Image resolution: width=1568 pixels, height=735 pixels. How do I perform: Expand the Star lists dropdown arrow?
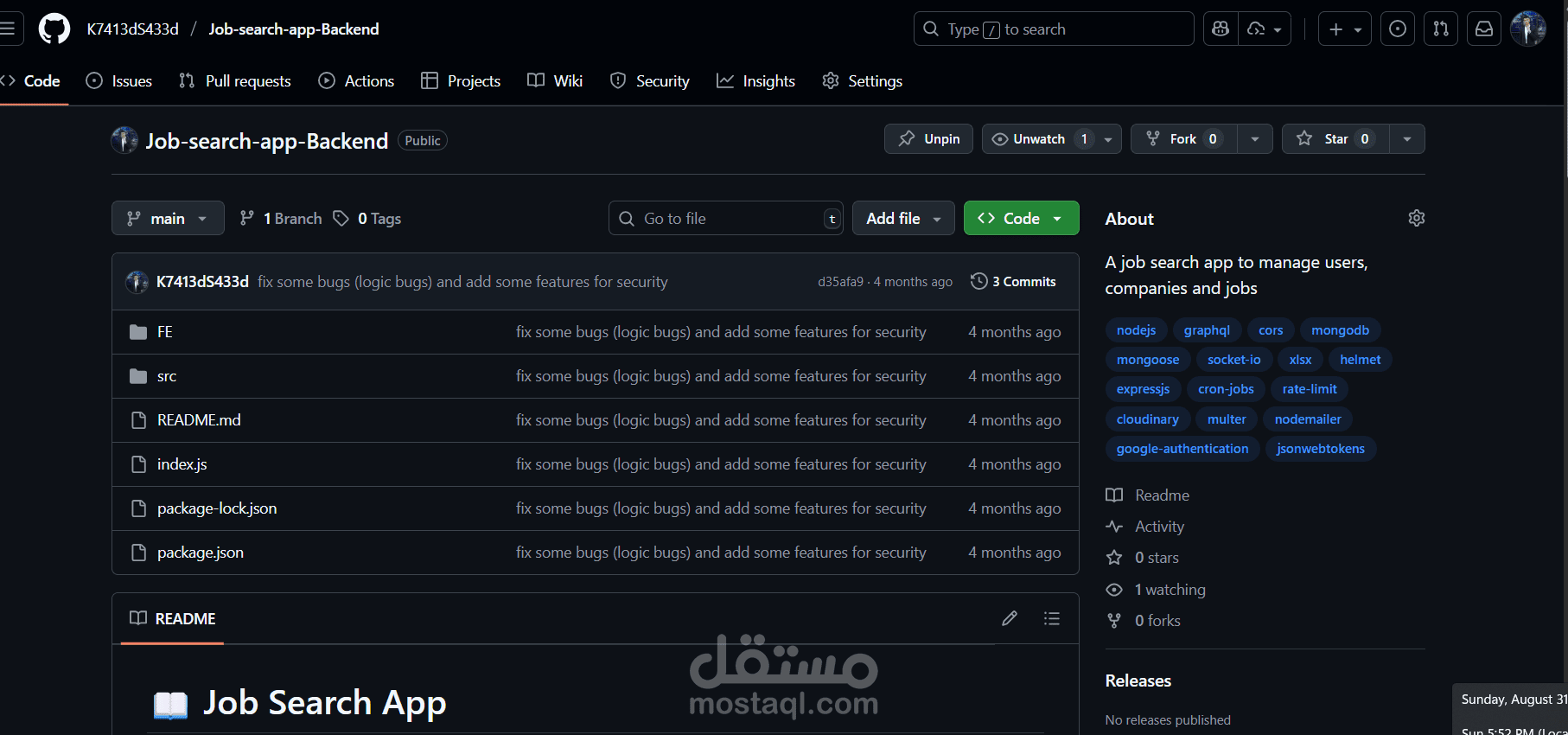tap(1407, 139)
